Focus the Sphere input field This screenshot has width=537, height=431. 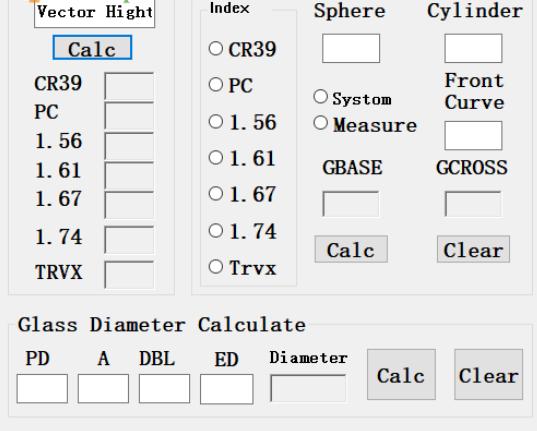(x=351, y=48)
